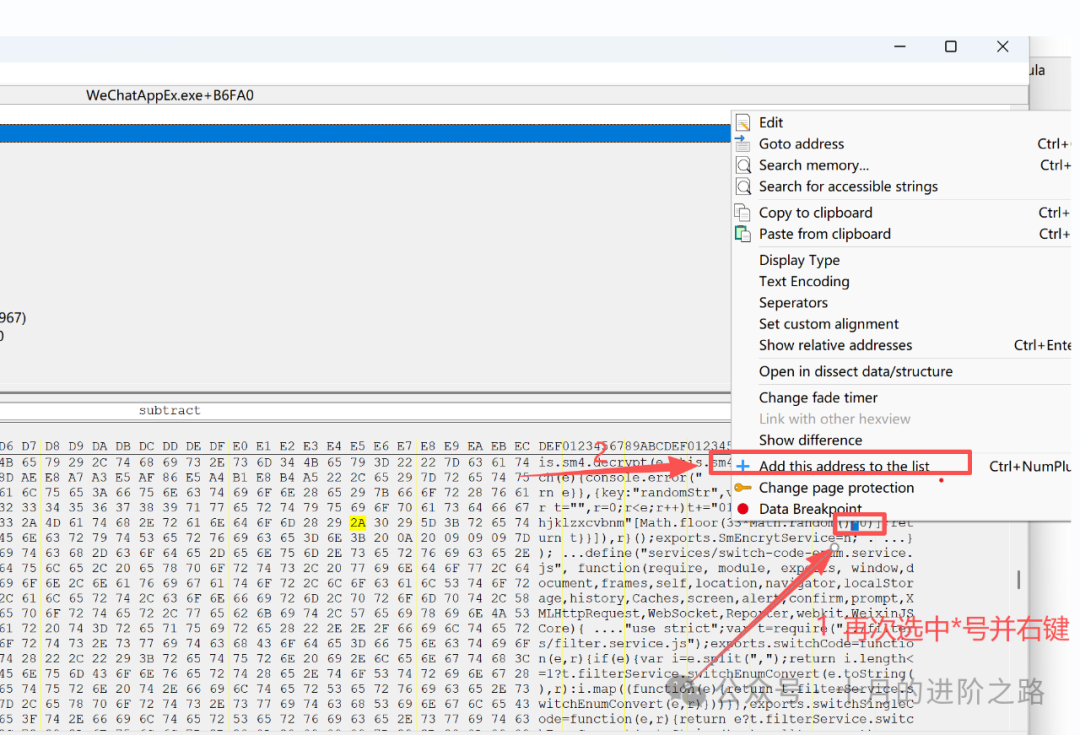
Task: Select Show difference in context menu
Action: (810, 440)
